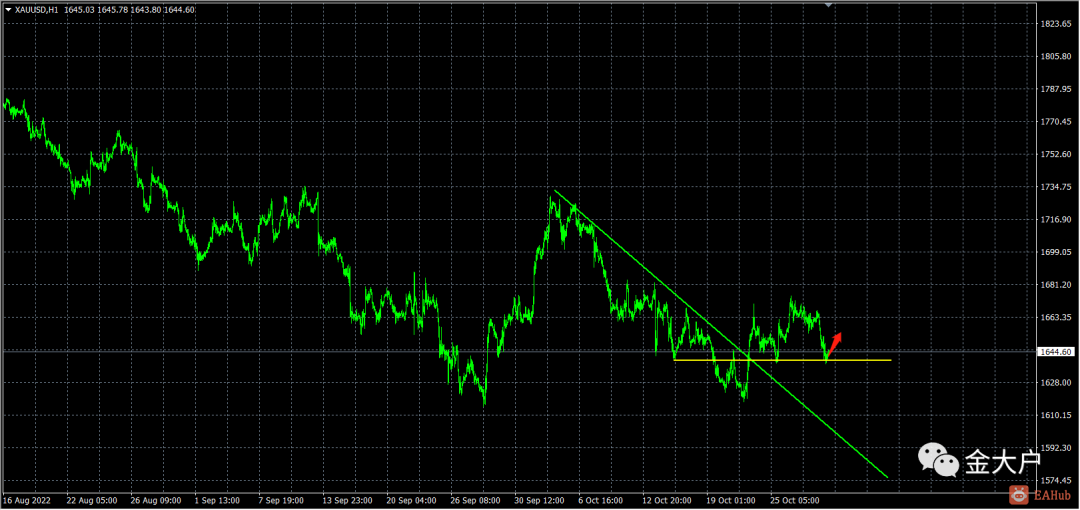Viewport: 1080px width, 510px height.
Task: Click price level 1663.35 on the axis
Action: (x=1057, y=318)
